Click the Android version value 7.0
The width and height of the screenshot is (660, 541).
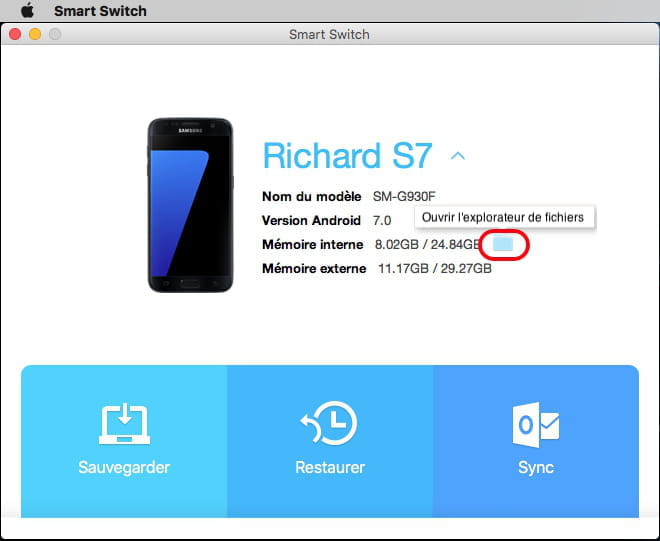[x=382, y=221]
